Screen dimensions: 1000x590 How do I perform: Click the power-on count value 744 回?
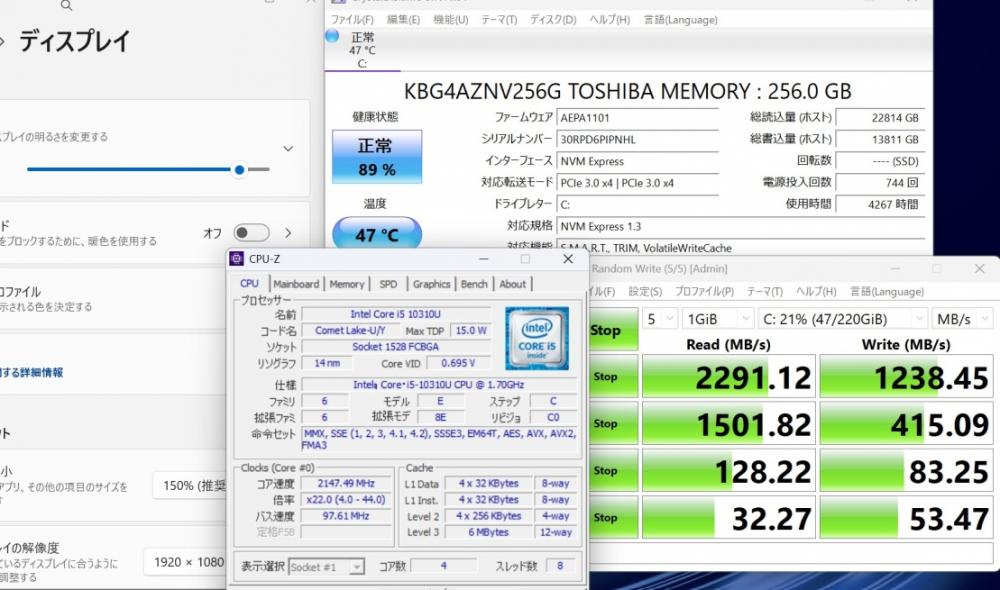(x=880, y=183)
